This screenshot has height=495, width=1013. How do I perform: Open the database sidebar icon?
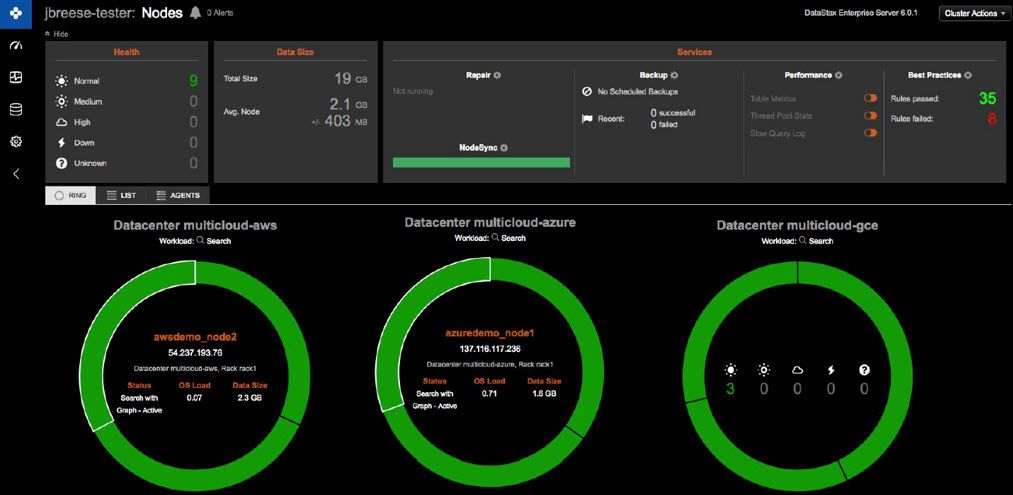point(16,110)
